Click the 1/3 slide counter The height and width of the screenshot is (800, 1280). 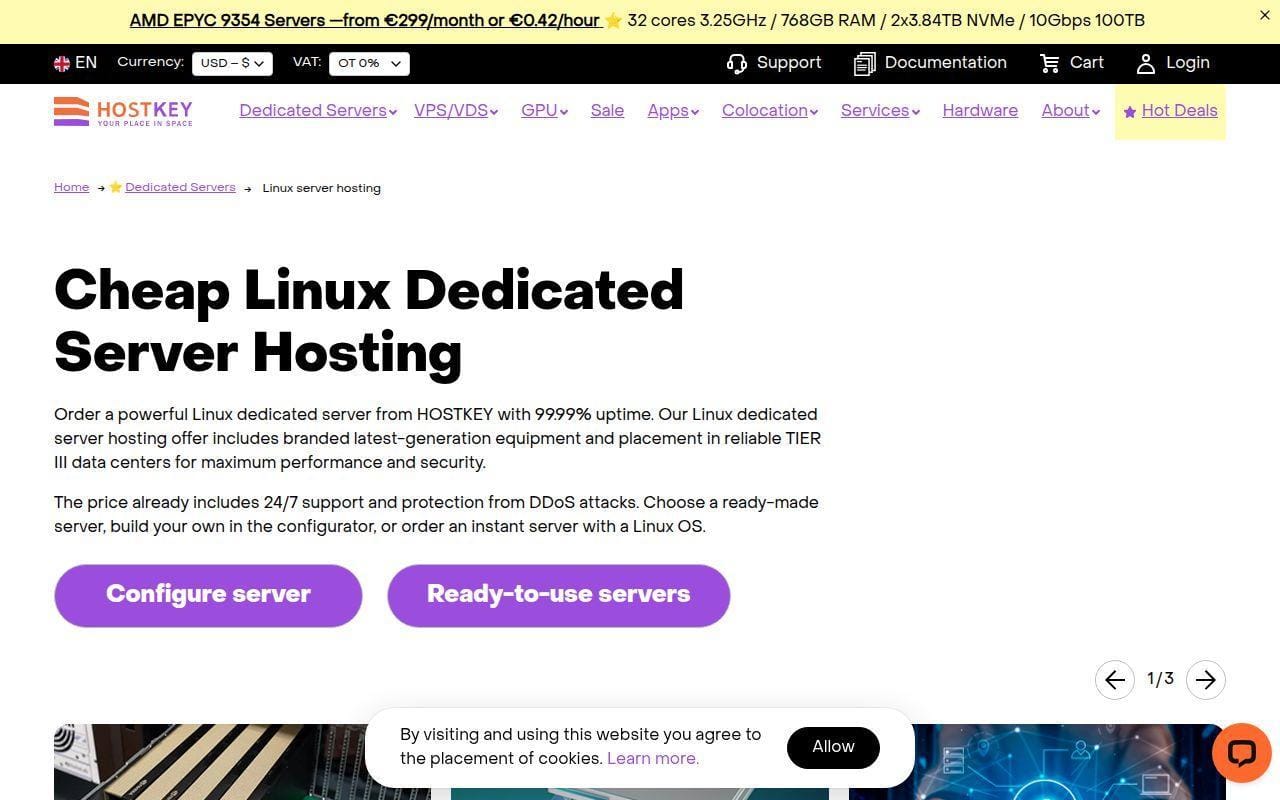coord(1160,680)
